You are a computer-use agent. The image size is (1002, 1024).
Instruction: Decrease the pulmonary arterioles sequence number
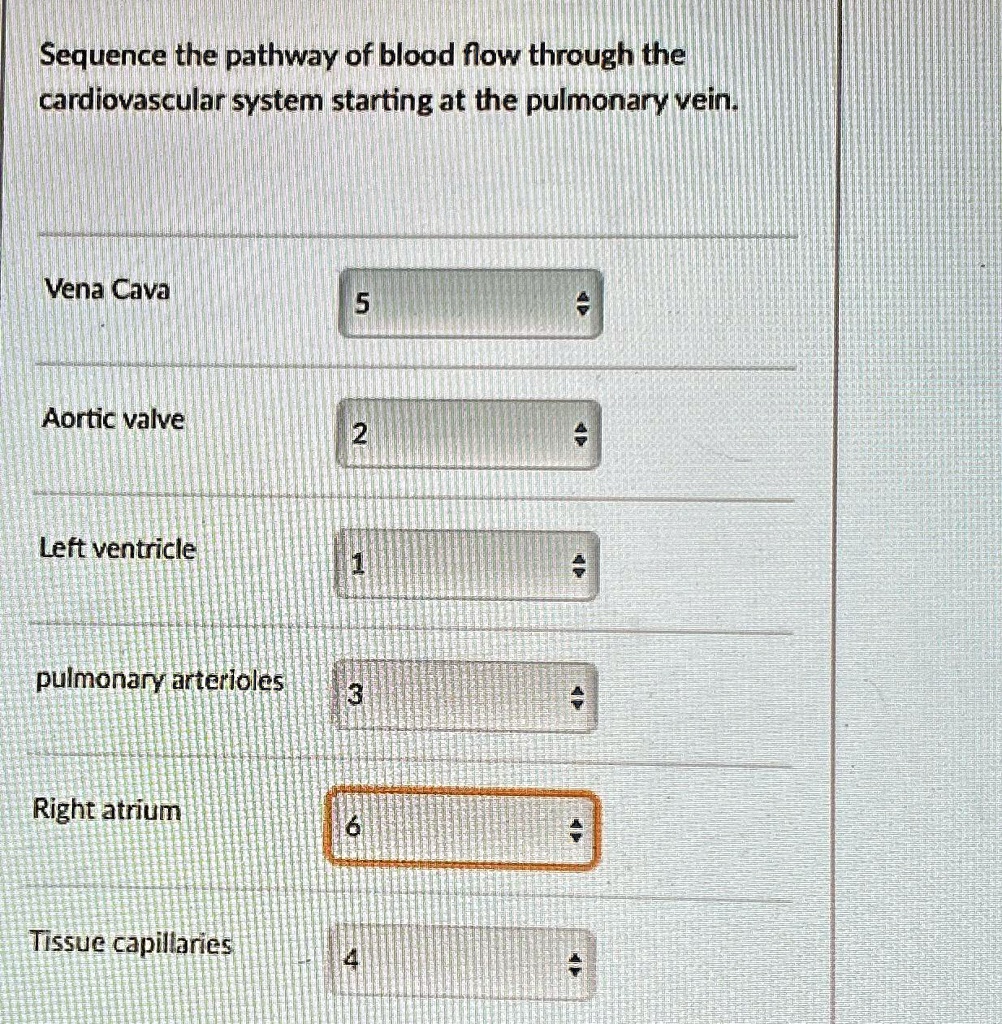click(x=578, y=702)
